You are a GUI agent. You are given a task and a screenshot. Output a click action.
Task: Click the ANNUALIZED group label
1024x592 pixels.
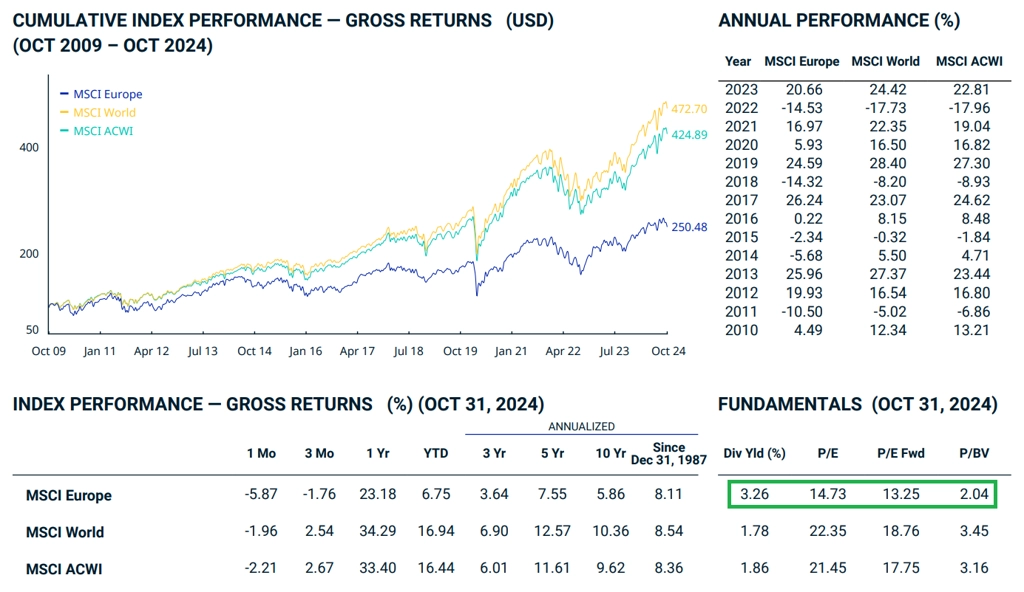click(581, 427)
